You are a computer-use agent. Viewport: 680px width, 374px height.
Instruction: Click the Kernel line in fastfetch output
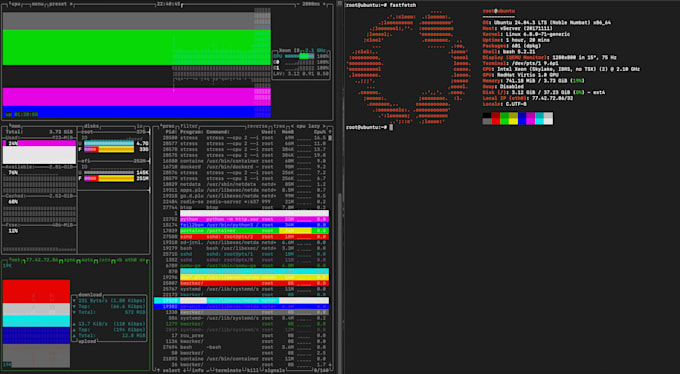coord(526,34)
